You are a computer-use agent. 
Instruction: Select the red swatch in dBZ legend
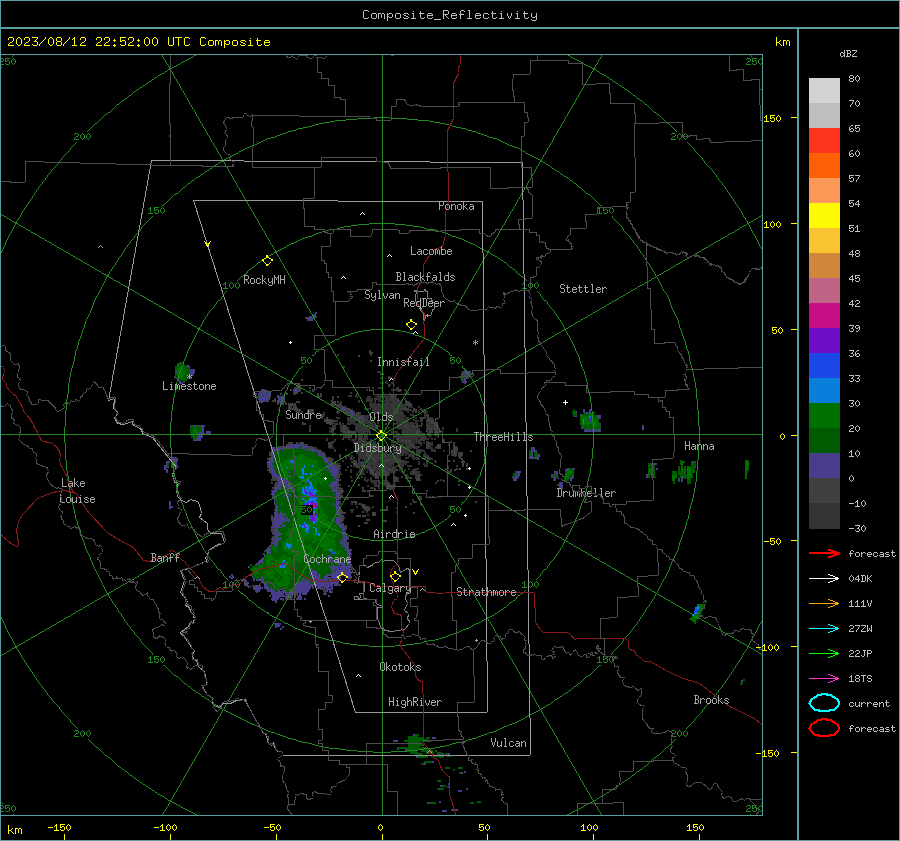click(824, 141)
